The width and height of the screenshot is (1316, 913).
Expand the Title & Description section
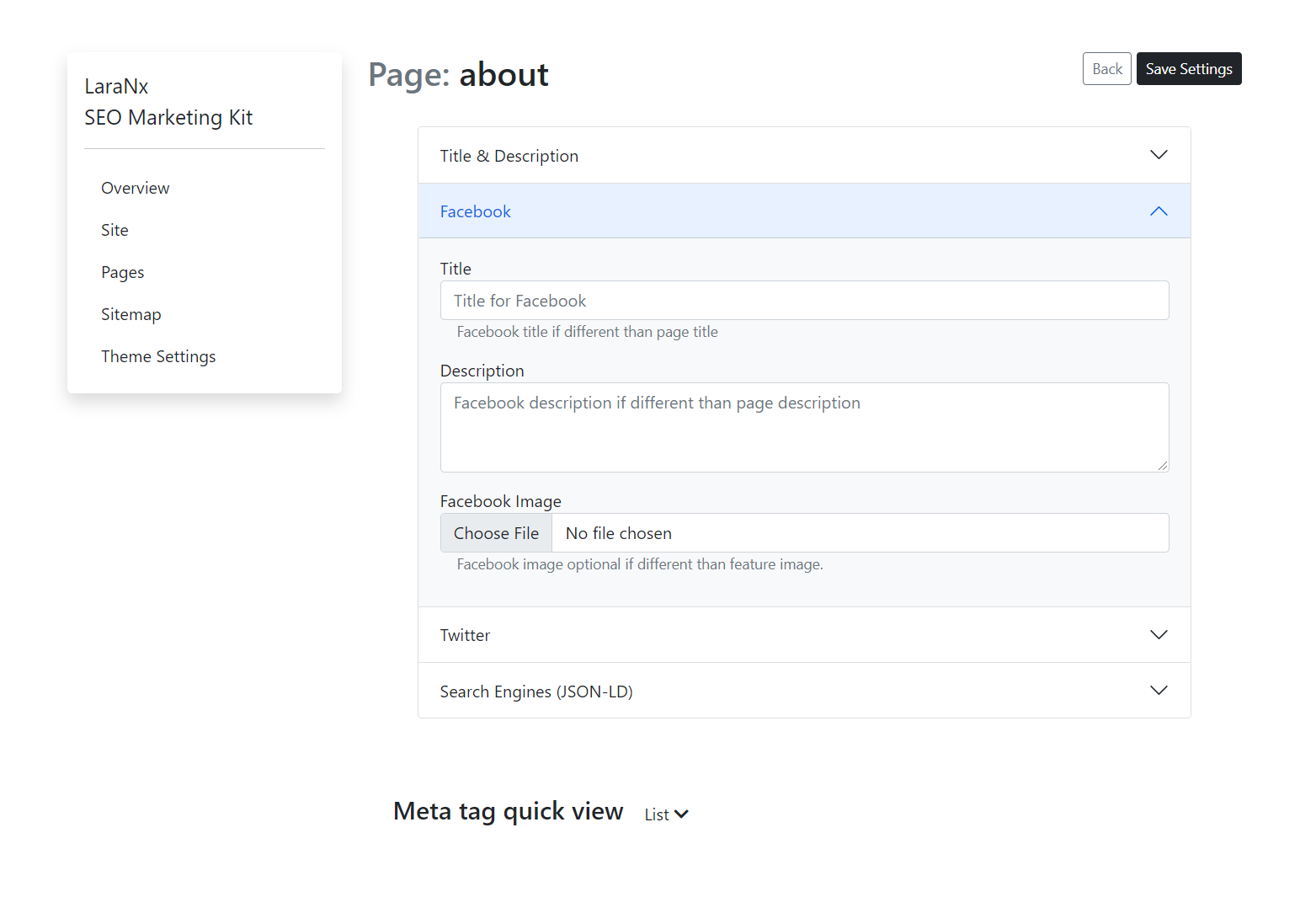click(x=803, y=155)
